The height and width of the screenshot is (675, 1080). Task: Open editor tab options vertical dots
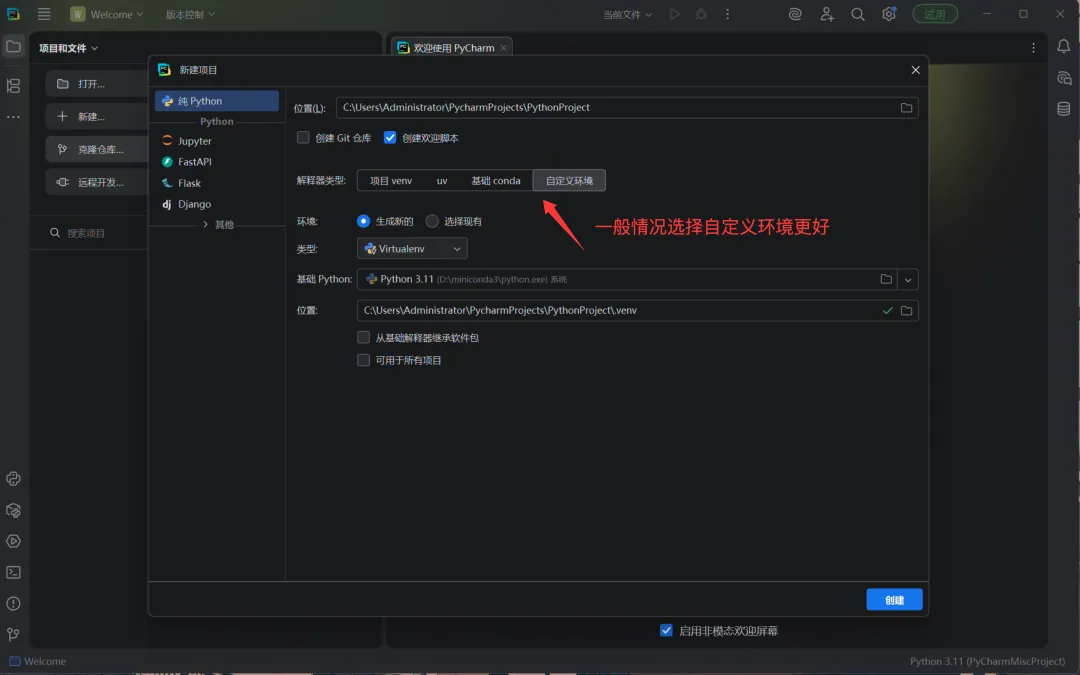(x=1033, y=48)
